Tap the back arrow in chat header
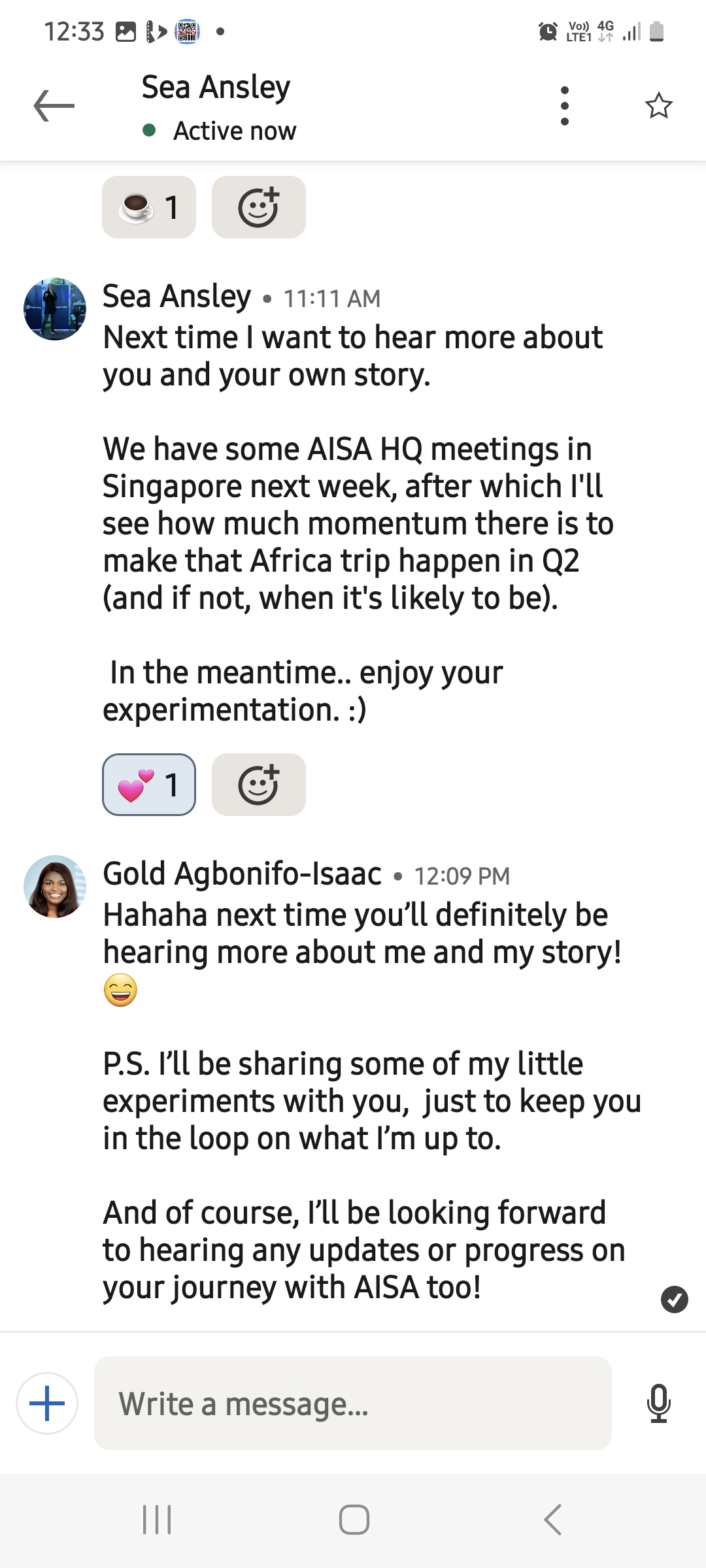 coord(54,106)
